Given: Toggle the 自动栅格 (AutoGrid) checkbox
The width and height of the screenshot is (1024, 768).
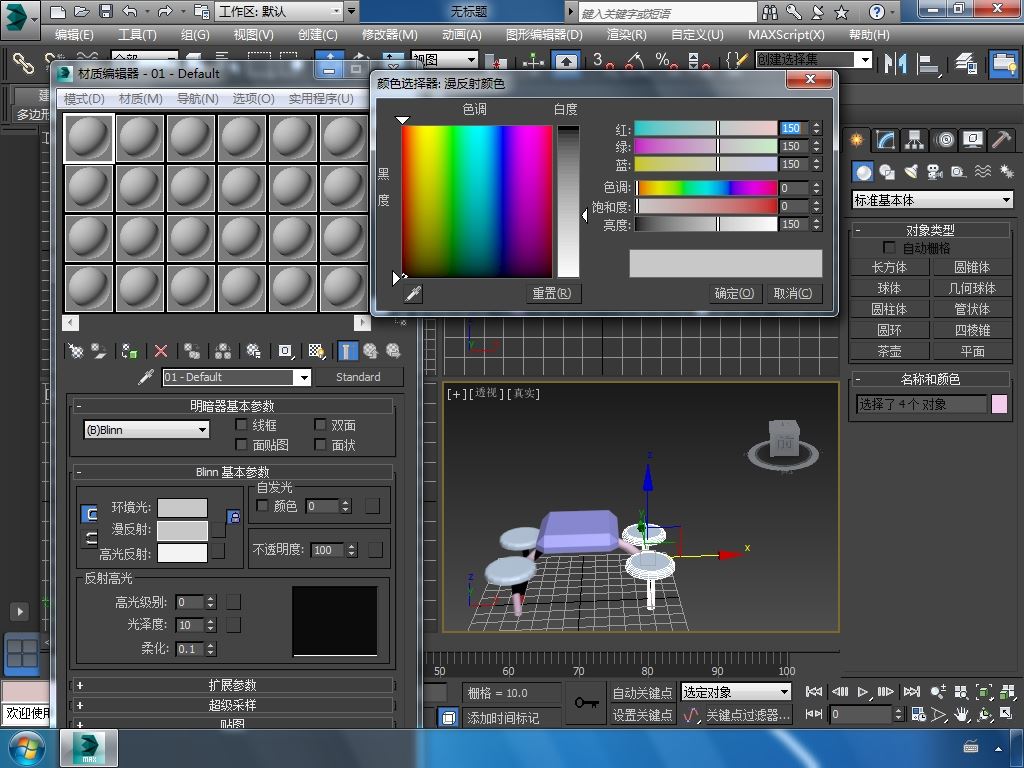Looking at the screenshot, I should coord(889,248).
